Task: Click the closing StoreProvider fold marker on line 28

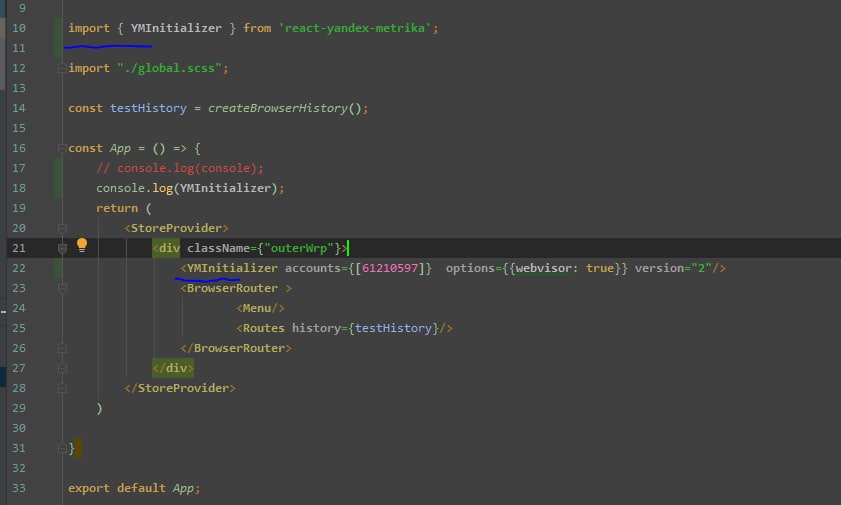Action: click(x=62, y=388)
